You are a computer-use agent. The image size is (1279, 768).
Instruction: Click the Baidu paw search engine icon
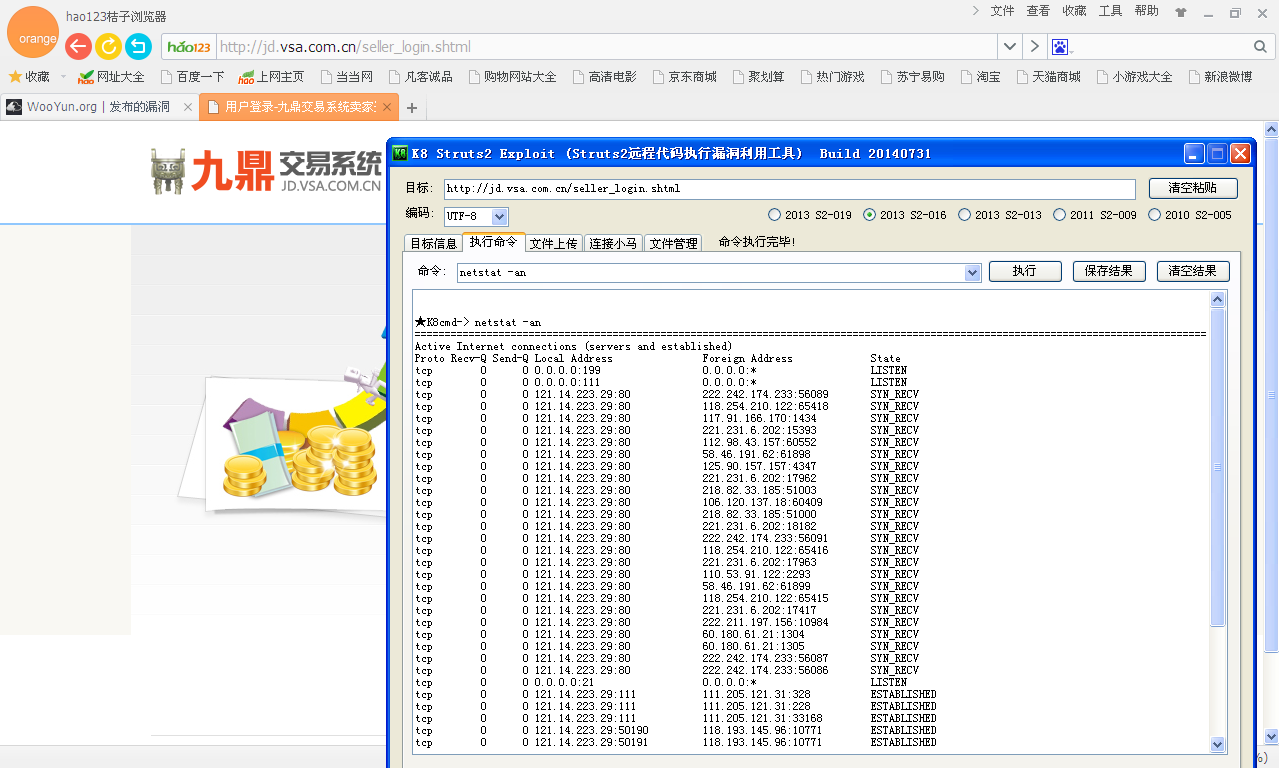coord(1060,47)
